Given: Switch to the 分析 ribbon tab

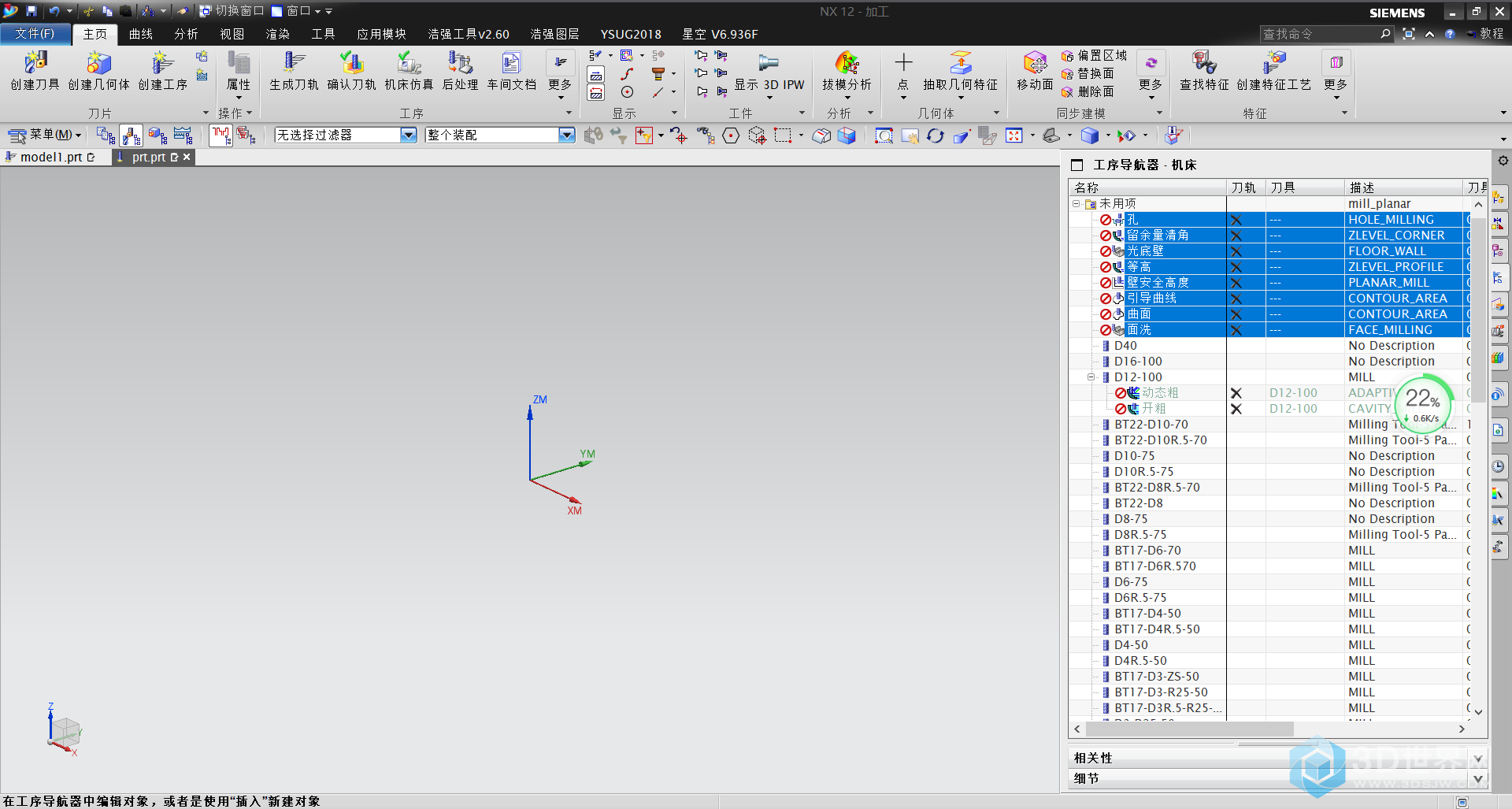Looking at the screenshot, I should coord(187,34).
